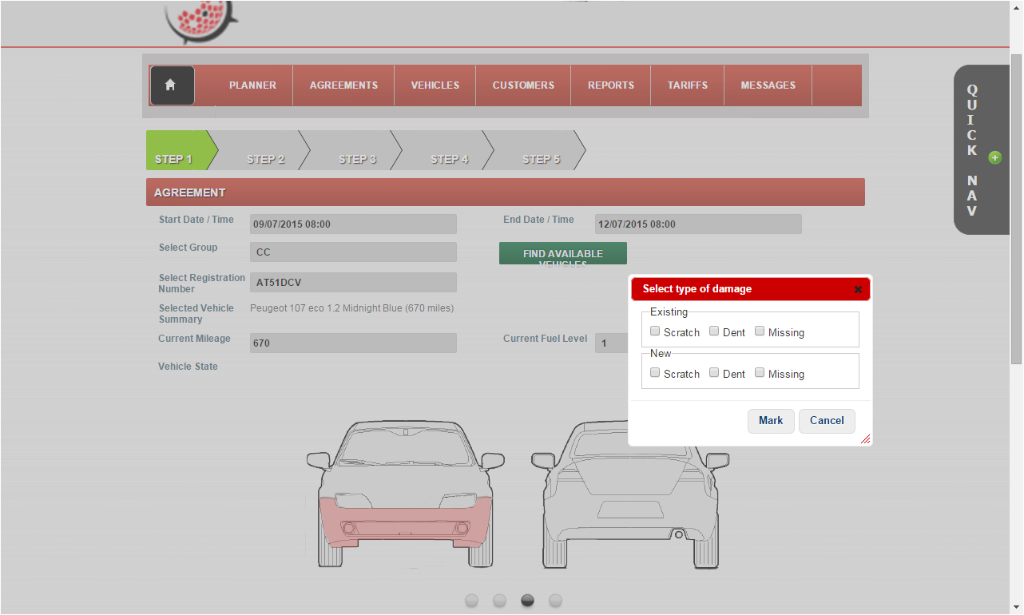Screen dimensions: 1024x615
Task: Click the Find Available Vehicles button
Action: pyautogui.click(x=562, y=254)
